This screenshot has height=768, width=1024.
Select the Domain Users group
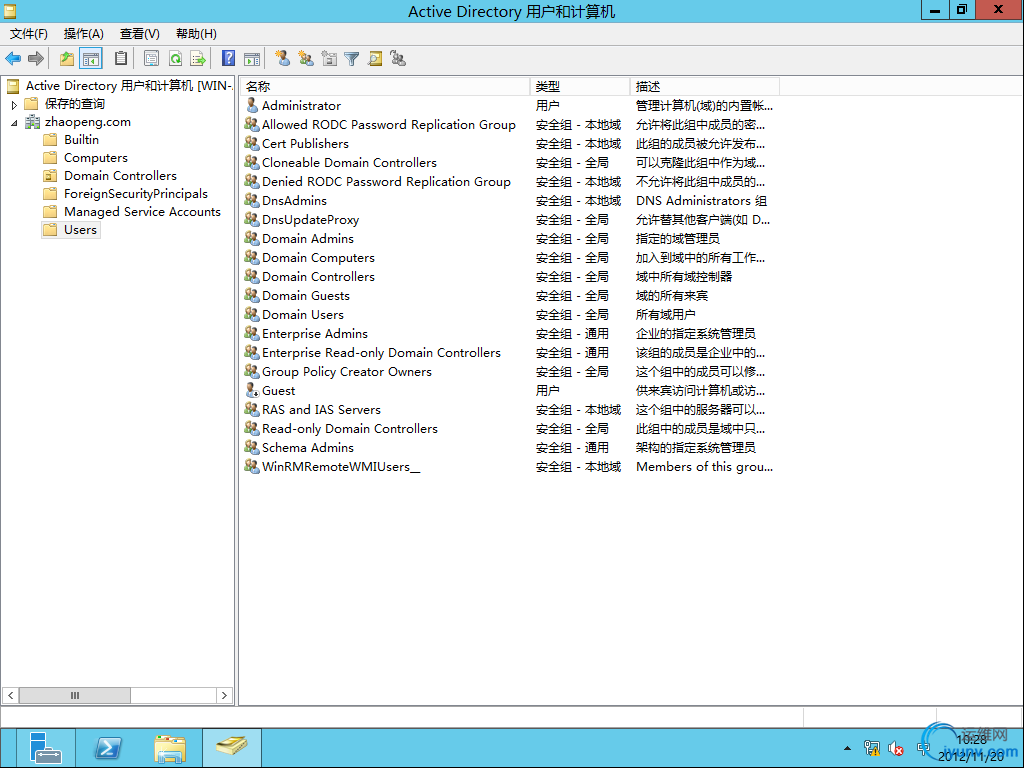click(x=302, y=315)
